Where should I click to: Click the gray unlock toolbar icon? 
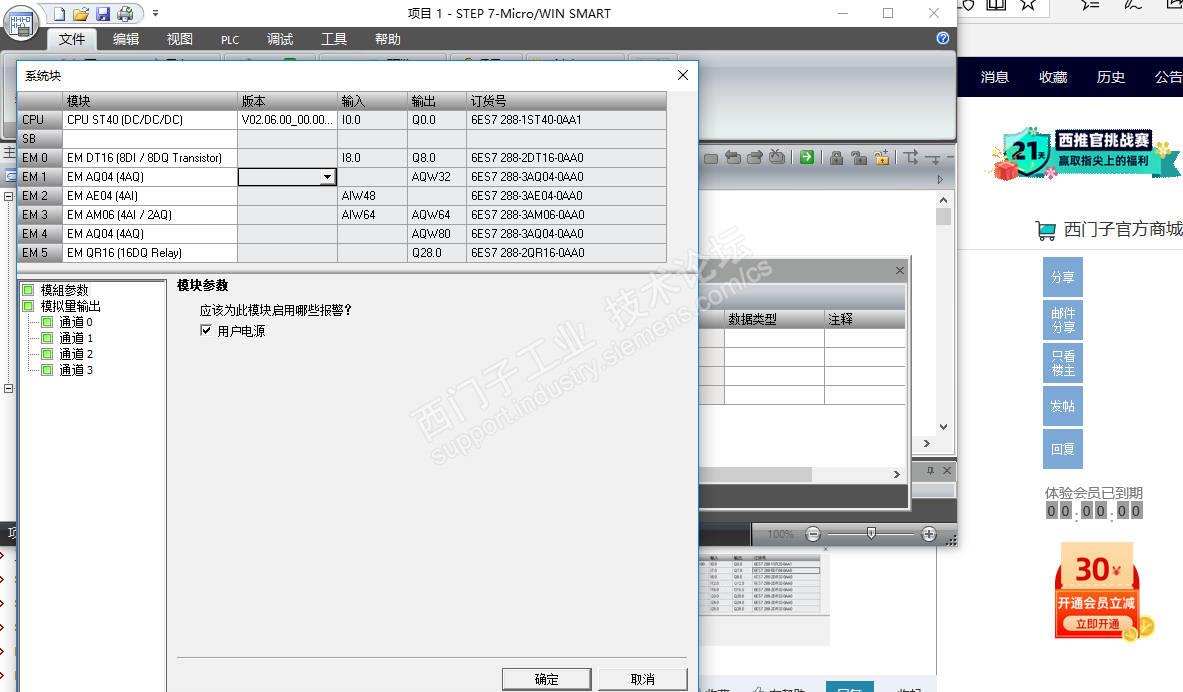pos(859,157)
